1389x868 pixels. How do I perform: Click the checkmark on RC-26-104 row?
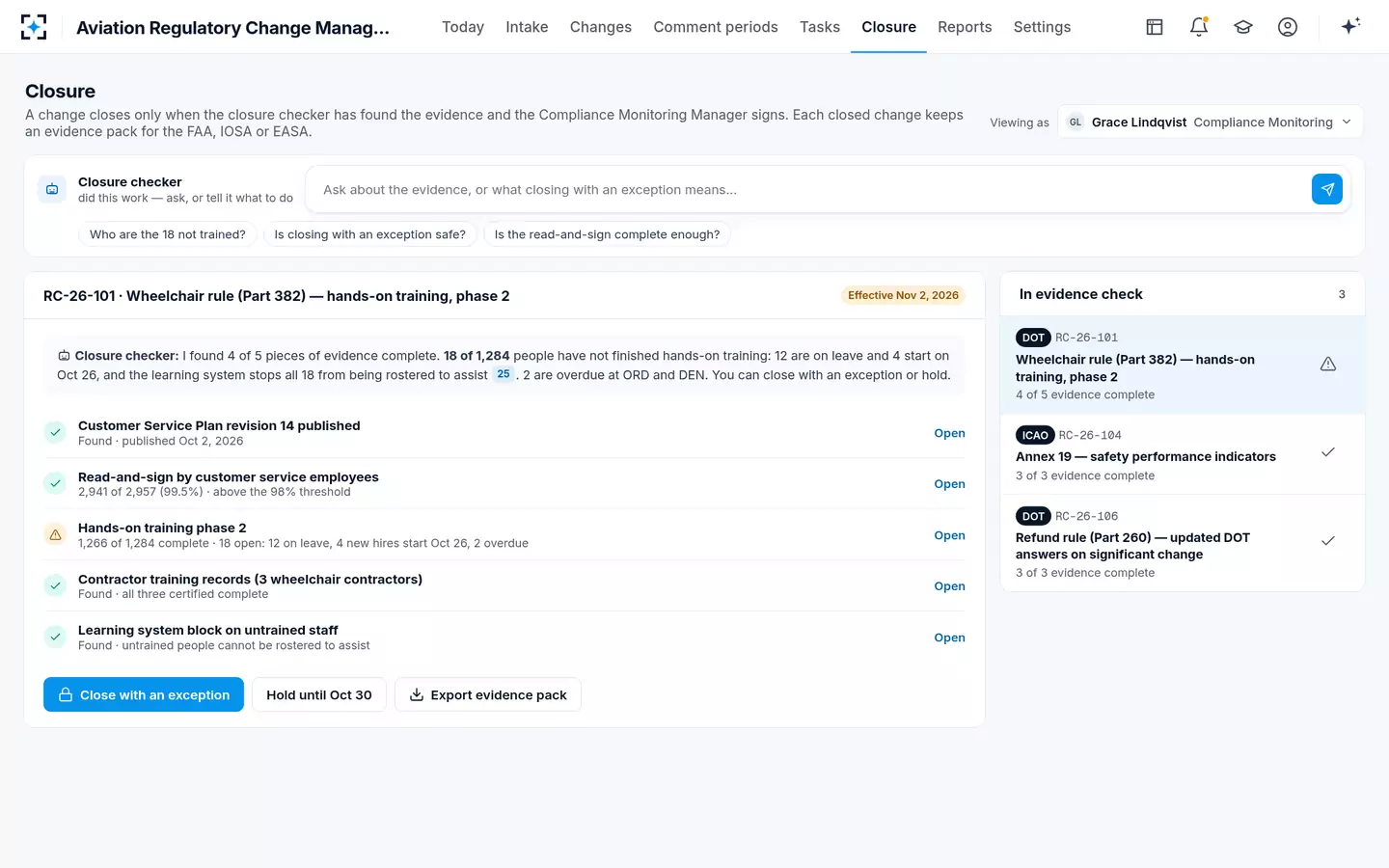point(1328,452)
